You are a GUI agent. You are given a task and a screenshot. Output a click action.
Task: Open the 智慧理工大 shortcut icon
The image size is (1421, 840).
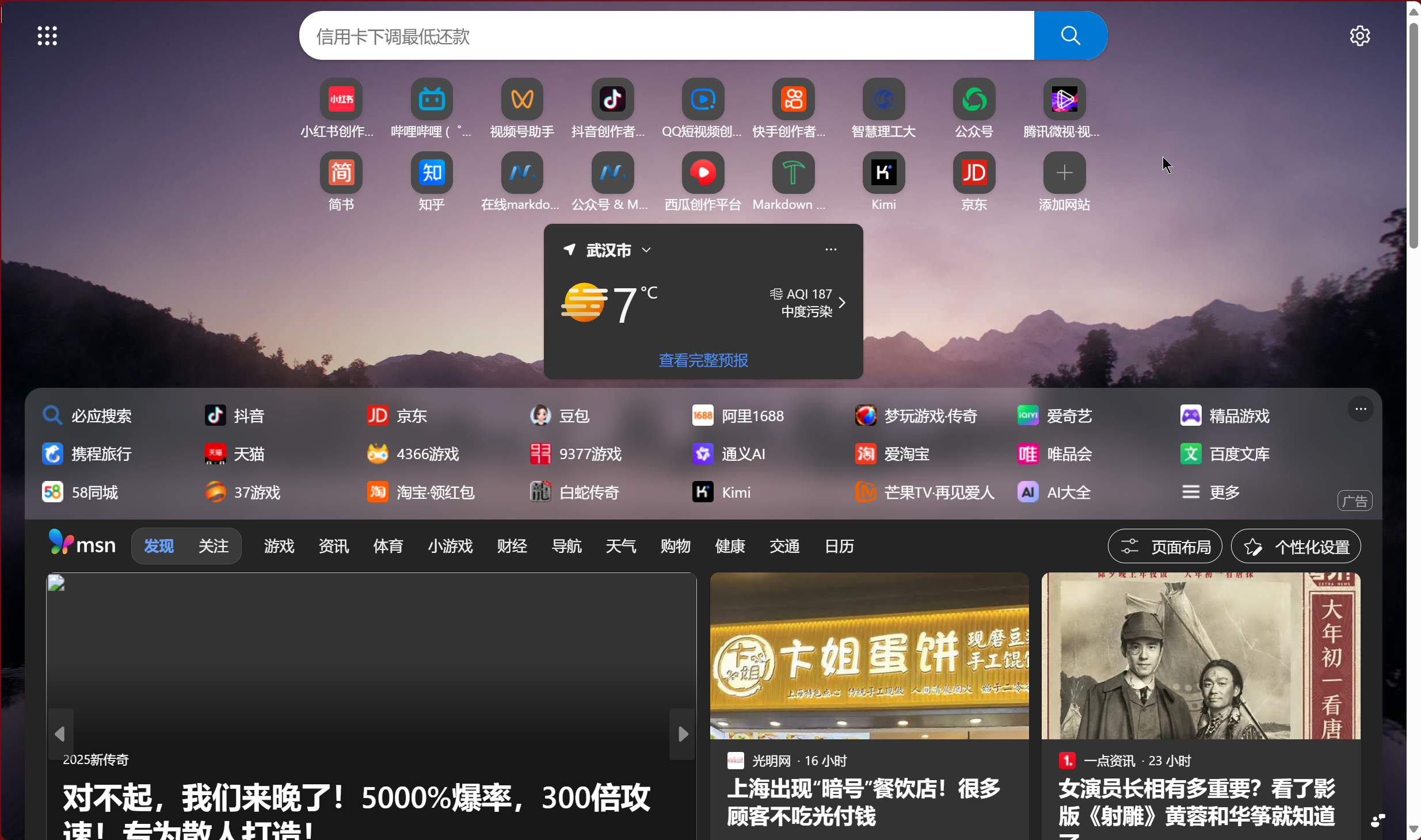[883, 99]
